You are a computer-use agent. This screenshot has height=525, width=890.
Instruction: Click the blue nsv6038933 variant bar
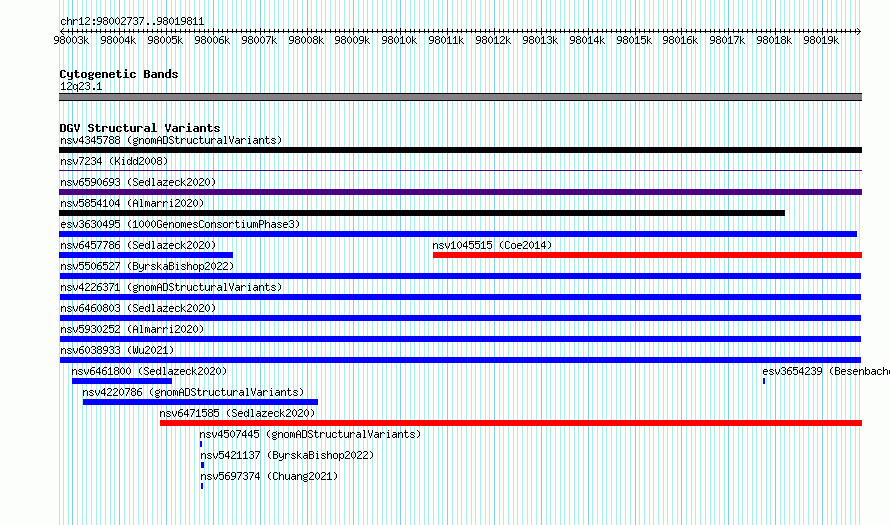click(460, 360)
